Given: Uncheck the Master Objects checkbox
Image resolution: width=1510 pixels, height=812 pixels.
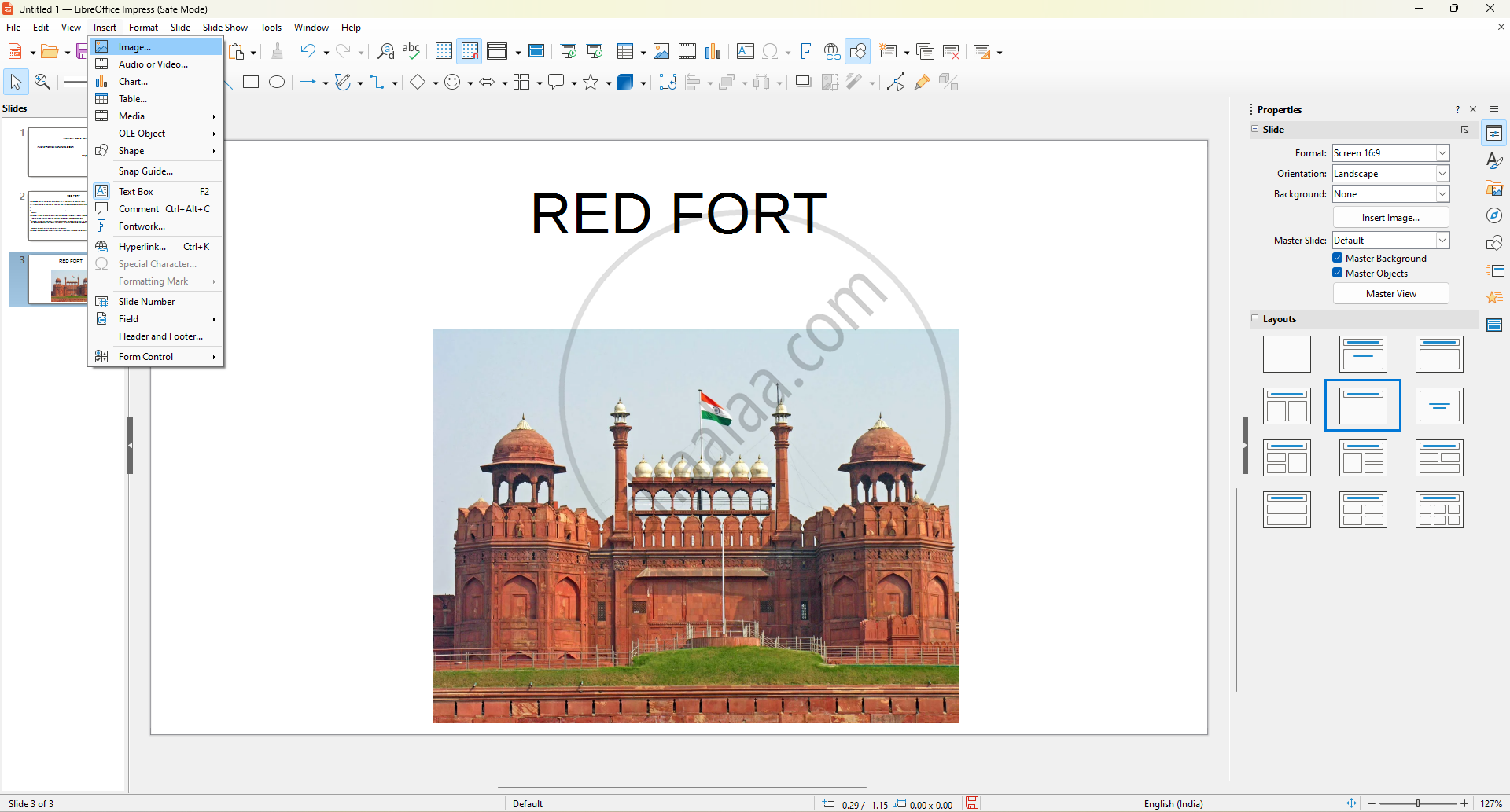Looking at the screenshot, I should pyautogui.click(x=1338, y=273).
